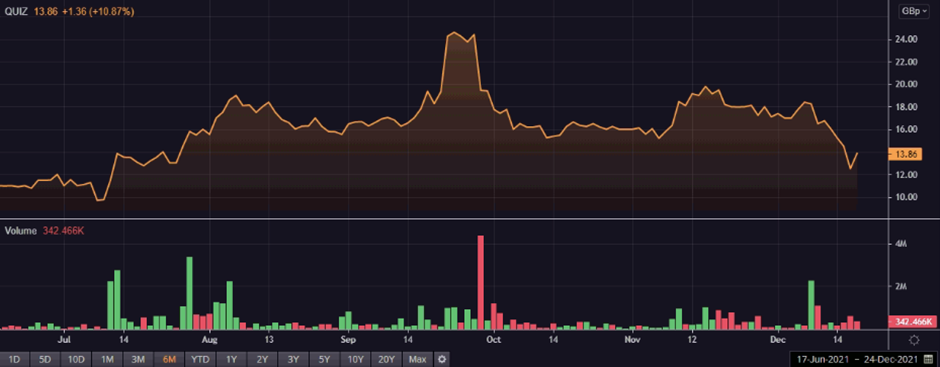Viewport: 940px width, 367px height.
Task: Click the tallest red volume bar near Oct
Action: pyautogui.click(x=480, y=282)
